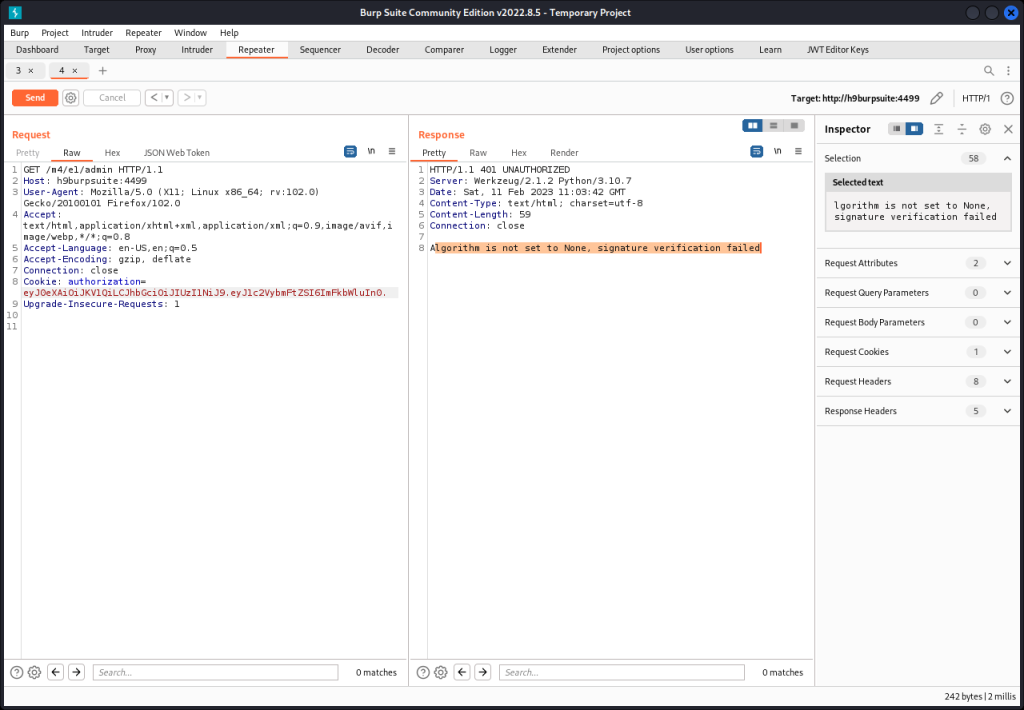The image size is (1024, 710).
Task: Switch to the JWT Editor Keys tab
Action: click(x=838, y=50)
